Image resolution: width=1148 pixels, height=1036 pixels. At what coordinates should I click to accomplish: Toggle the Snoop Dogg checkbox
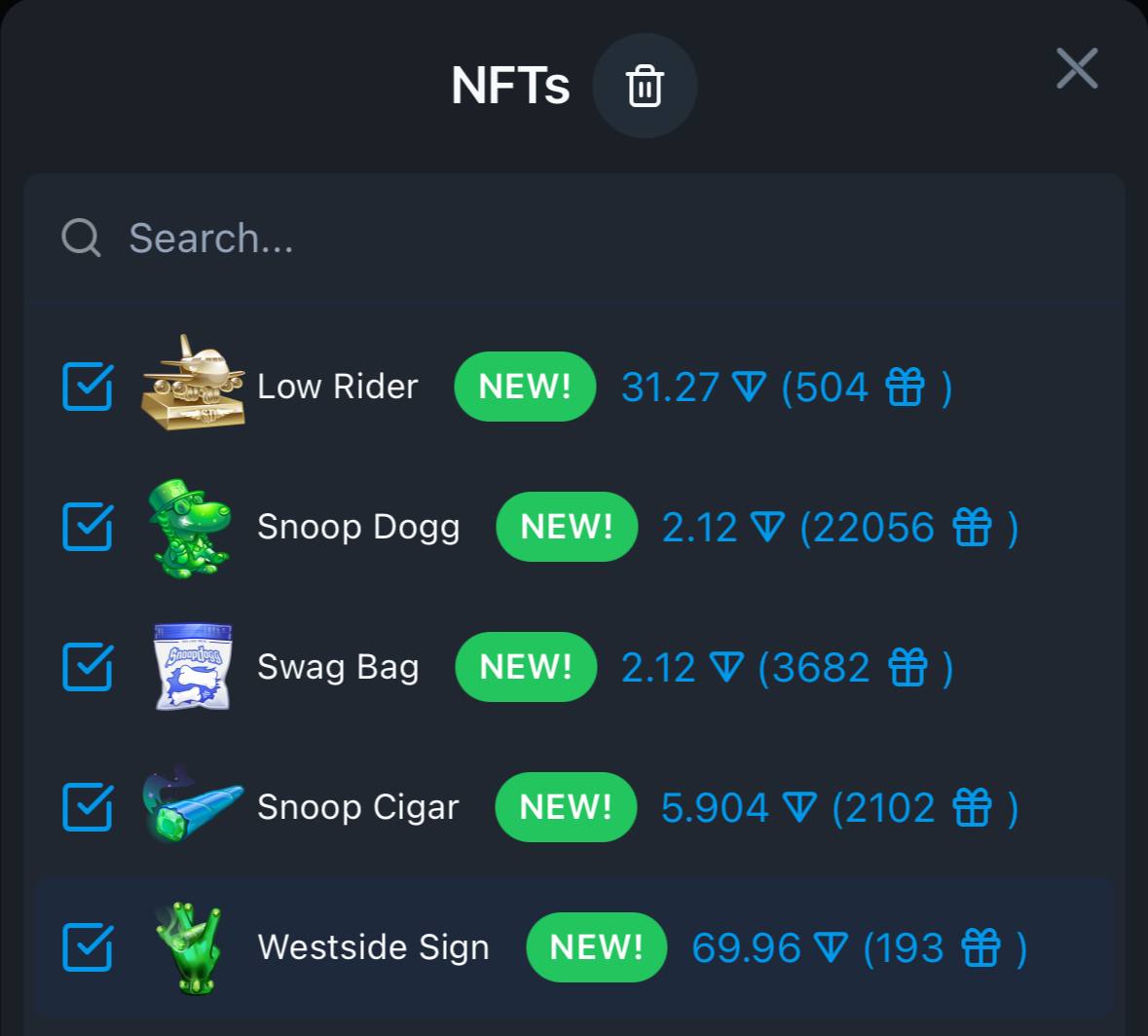pyautogui.click(x=87, y=527)
